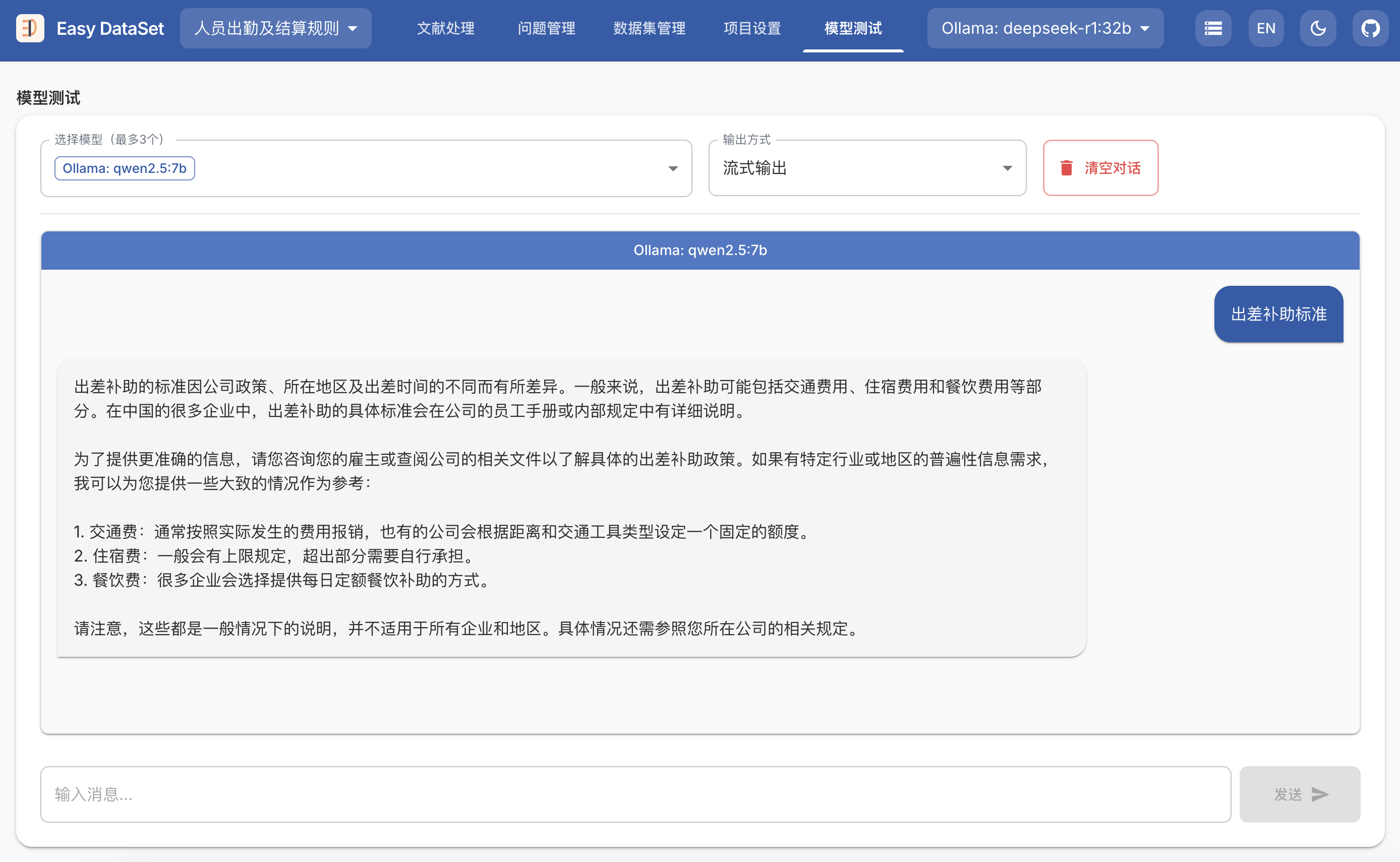Focus the 输入消息 text field

(635, 794)
